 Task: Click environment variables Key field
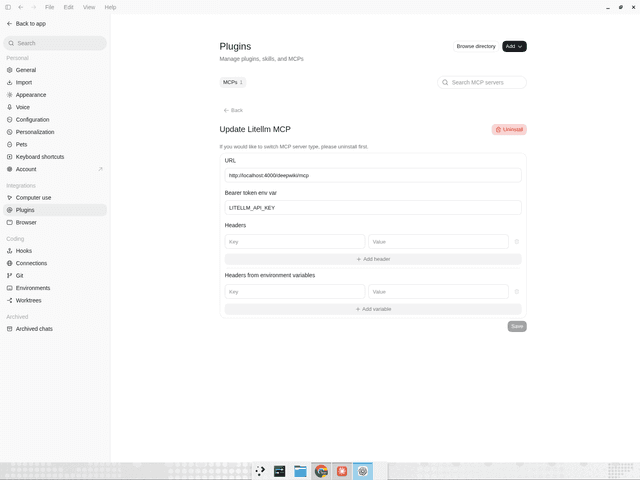[x=295, y=292]
